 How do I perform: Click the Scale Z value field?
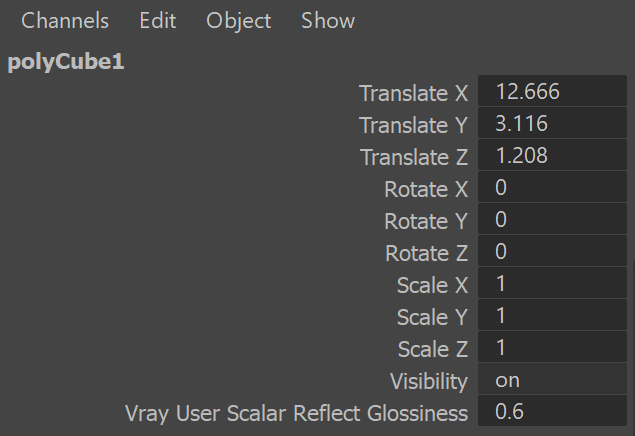pyautogui.click(x=552, y=347)
